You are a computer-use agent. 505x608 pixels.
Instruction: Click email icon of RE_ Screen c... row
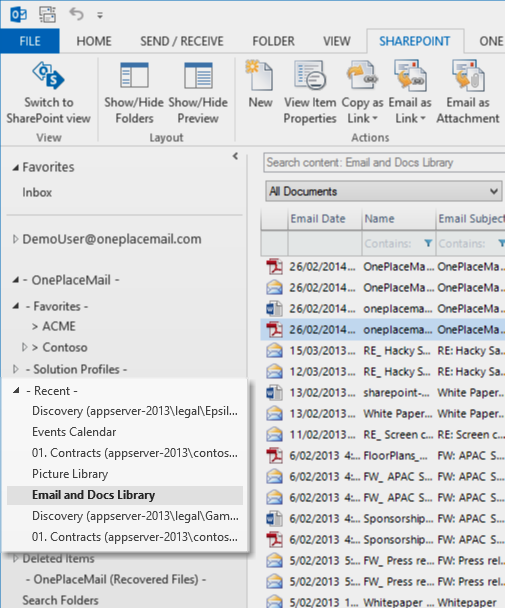pos(274,435)
